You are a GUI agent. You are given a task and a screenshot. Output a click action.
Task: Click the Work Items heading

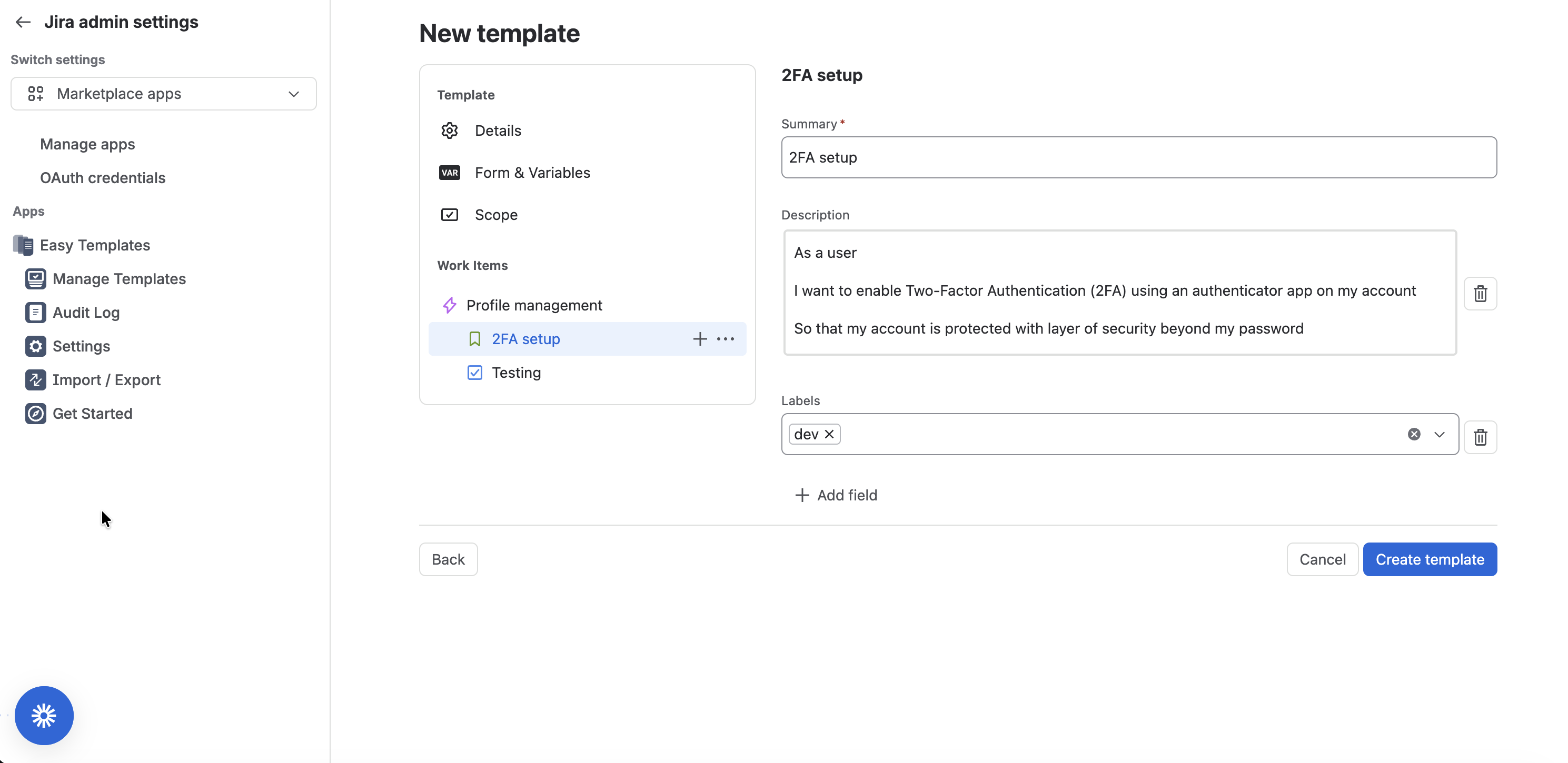tap(472, 265)
